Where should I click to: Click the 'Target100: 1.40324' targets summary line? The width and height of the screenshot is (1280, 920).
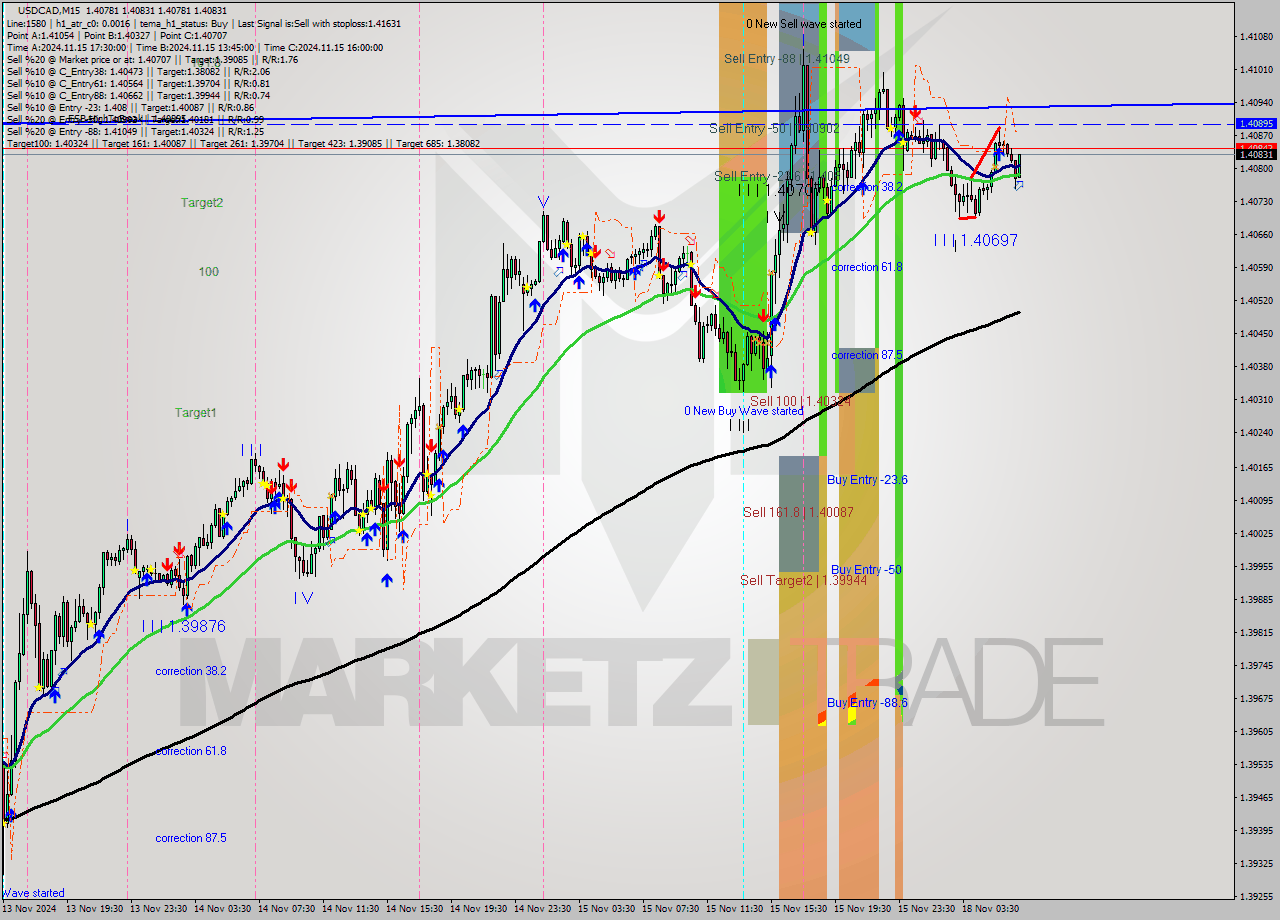point(243,144)
